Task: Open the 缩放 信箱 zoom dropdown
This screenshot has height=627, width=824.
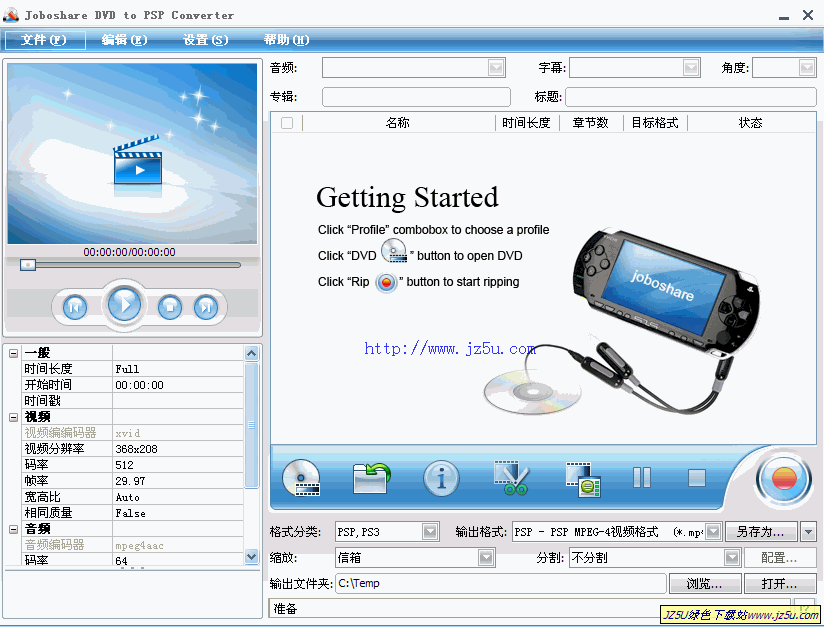Action: (x=486, y=558)
